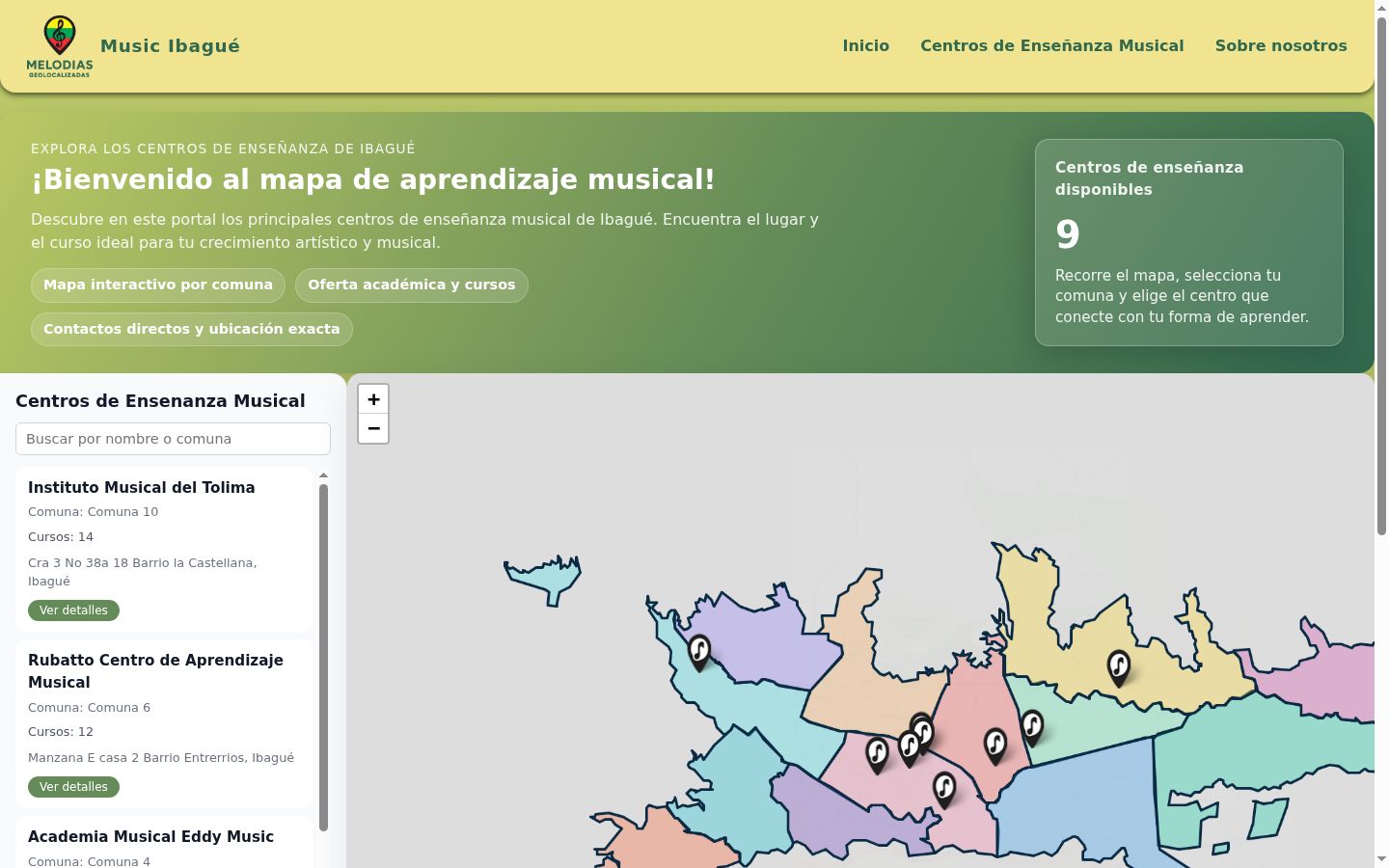Click the Music Ibagué site title

170,45
